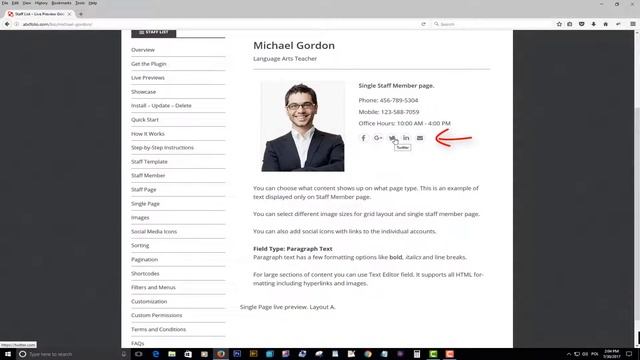Reload the page with the refresh icon

423,24
